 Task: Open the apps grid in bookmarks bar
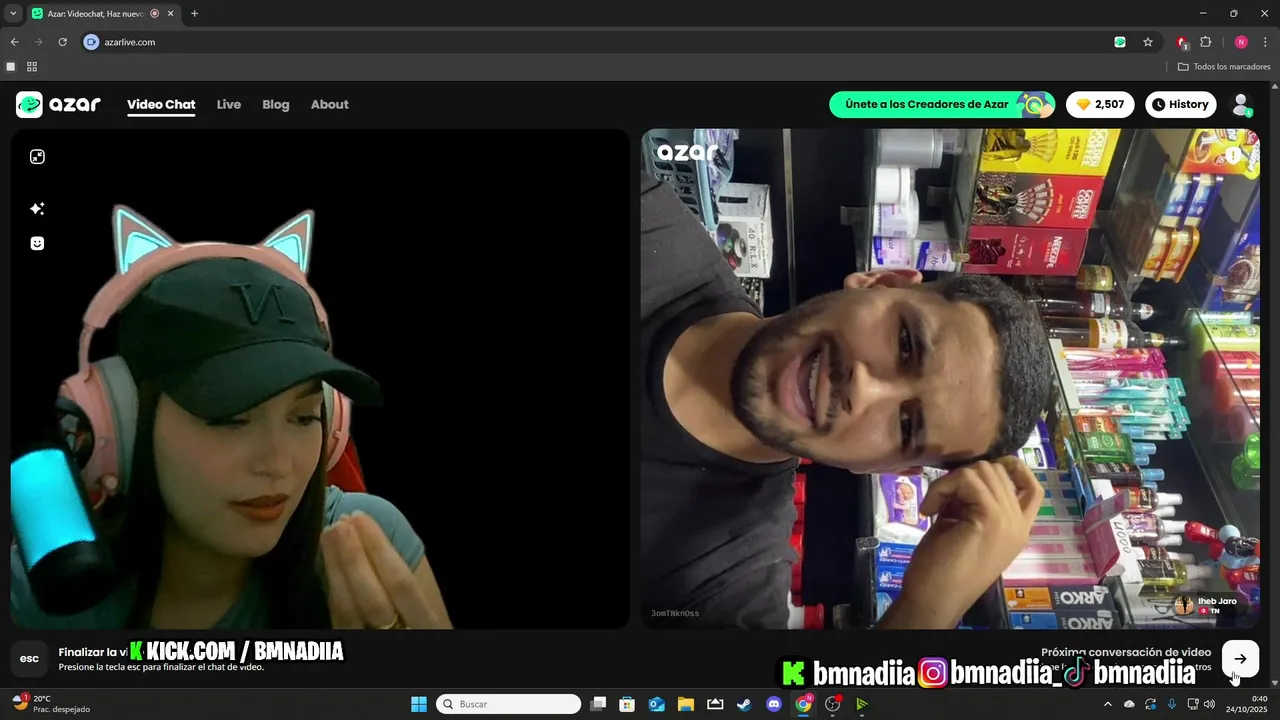32,67
